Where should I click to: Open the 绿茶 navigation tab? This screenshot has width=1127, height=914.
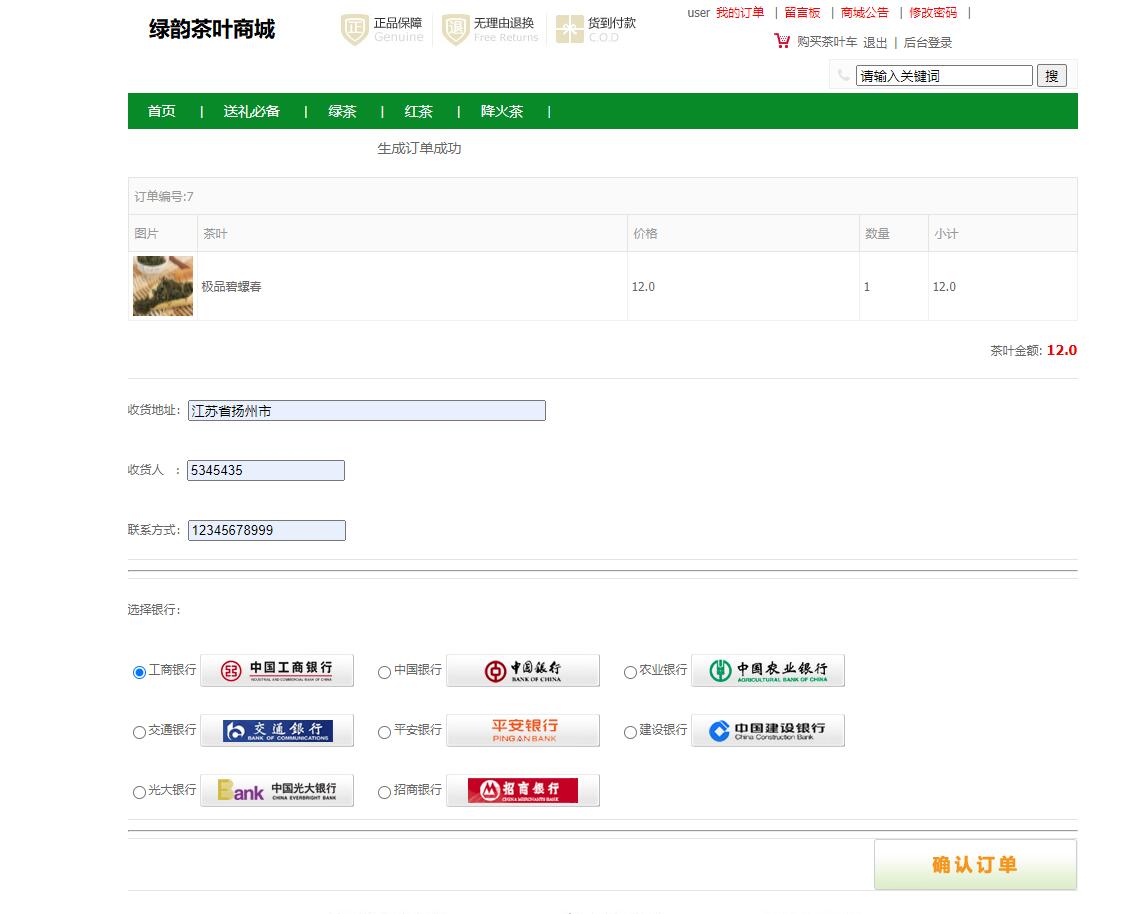pos(341,111)
